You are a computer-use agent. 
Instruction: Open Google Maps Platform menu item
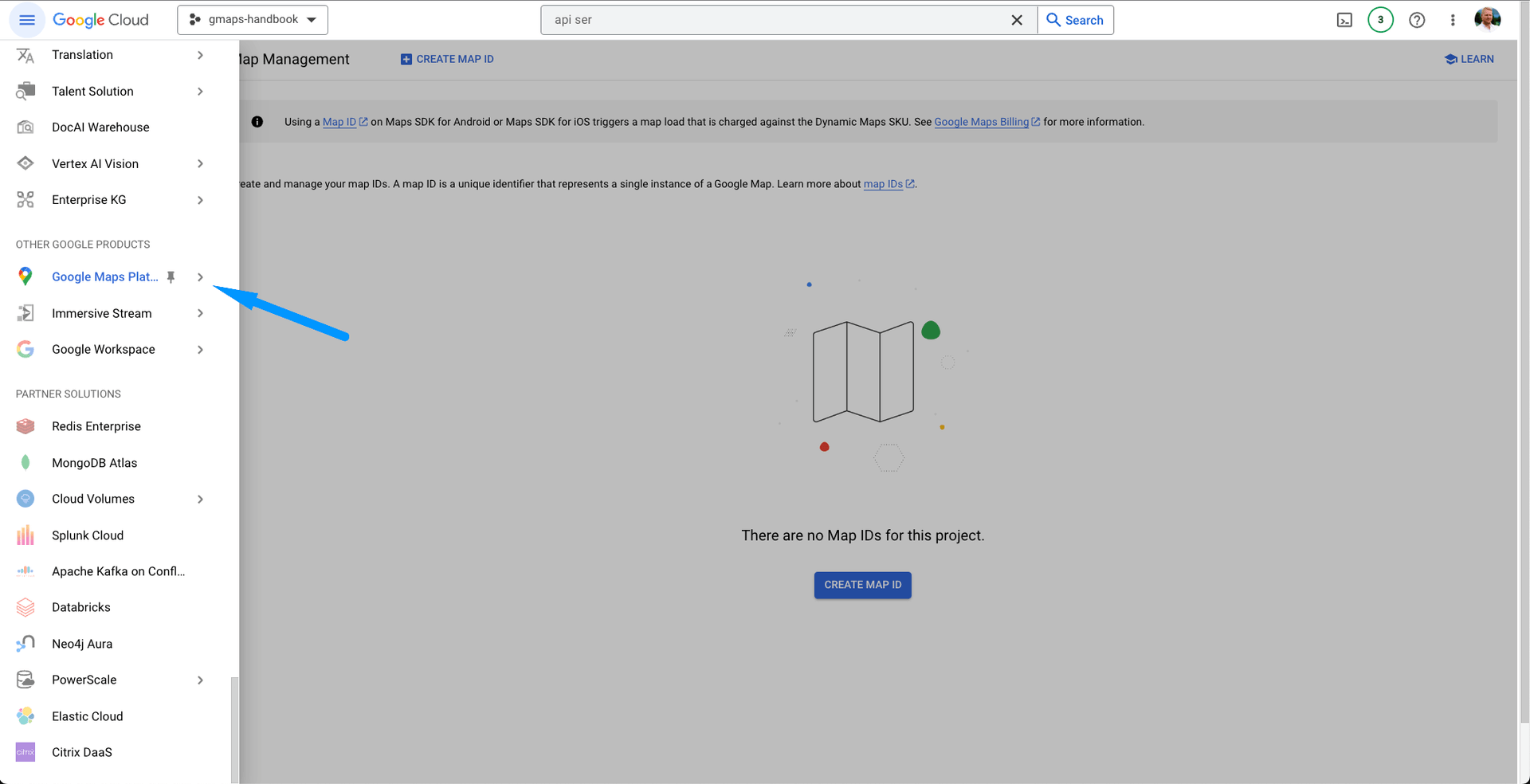pos(104,276)
